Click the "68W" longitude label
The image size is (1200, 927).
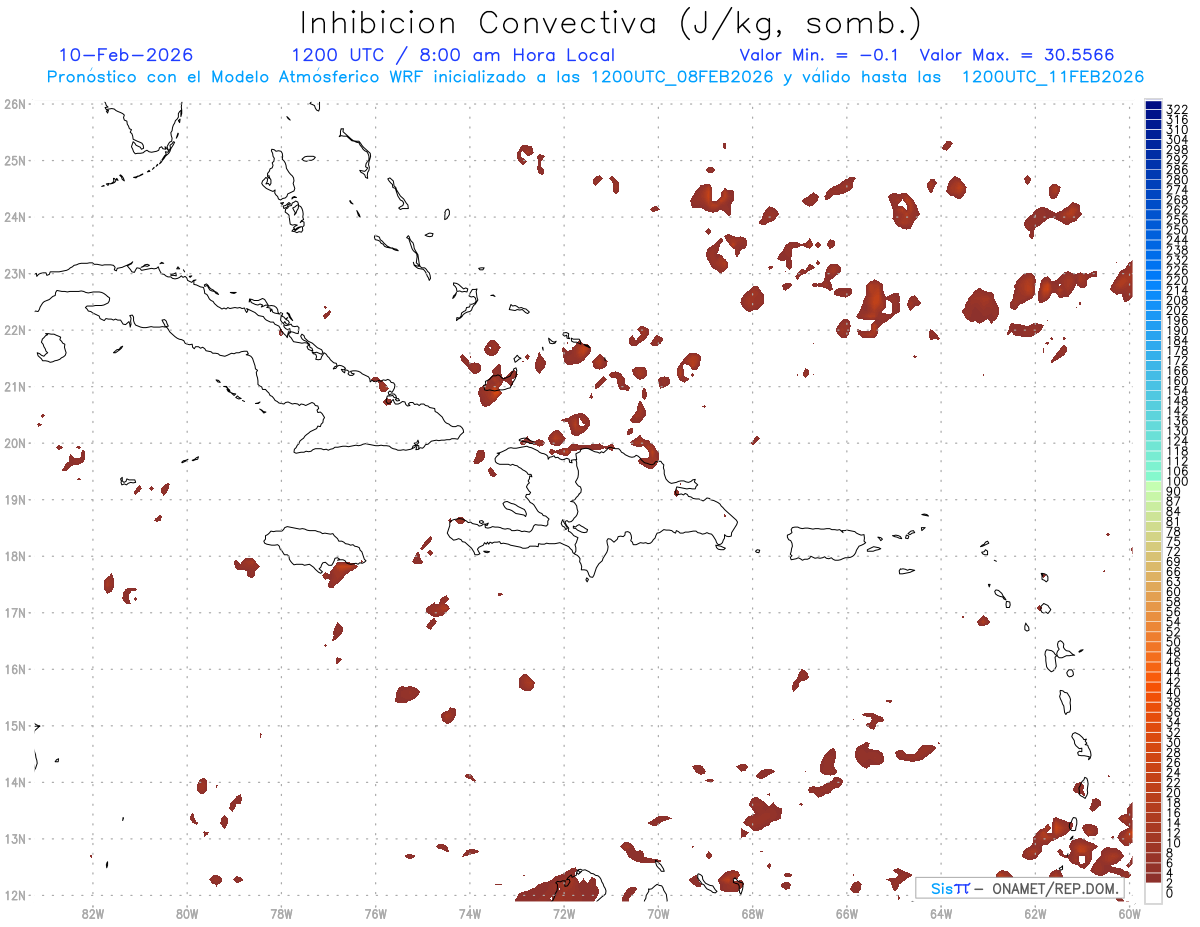tap(752, 913)
